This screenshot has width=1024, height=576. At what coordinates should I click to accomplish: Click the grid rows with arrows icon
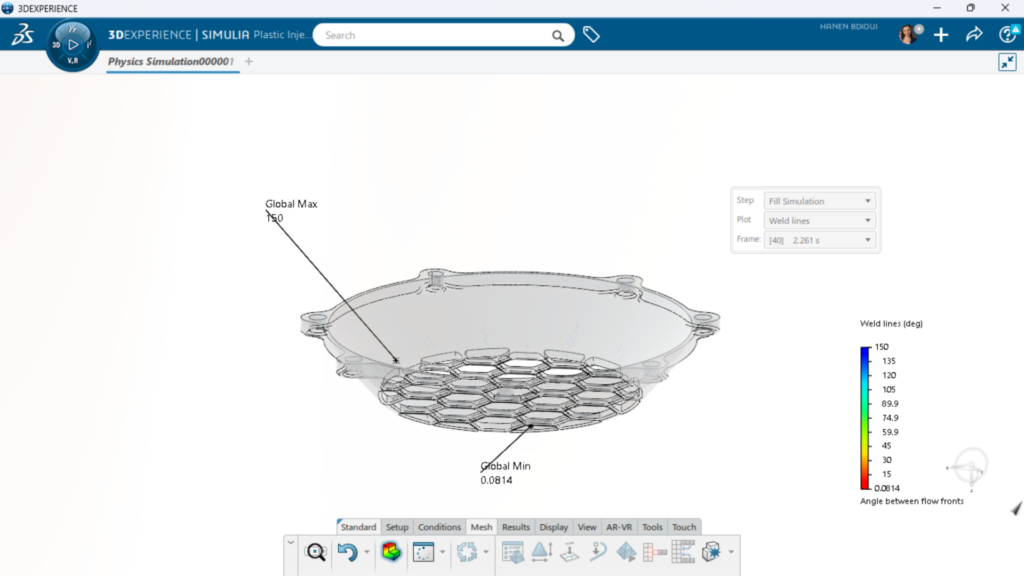pos(683,552)
